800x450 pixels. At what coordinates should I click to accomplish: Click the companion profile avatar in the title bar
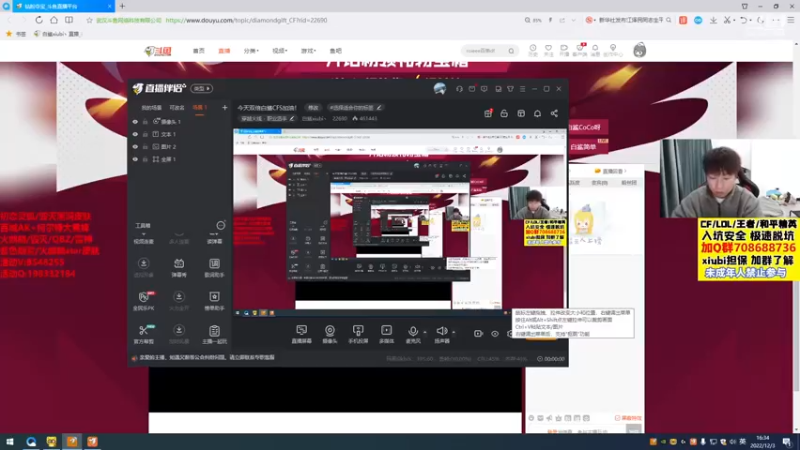pyautogui.click(x=440, y=89)
